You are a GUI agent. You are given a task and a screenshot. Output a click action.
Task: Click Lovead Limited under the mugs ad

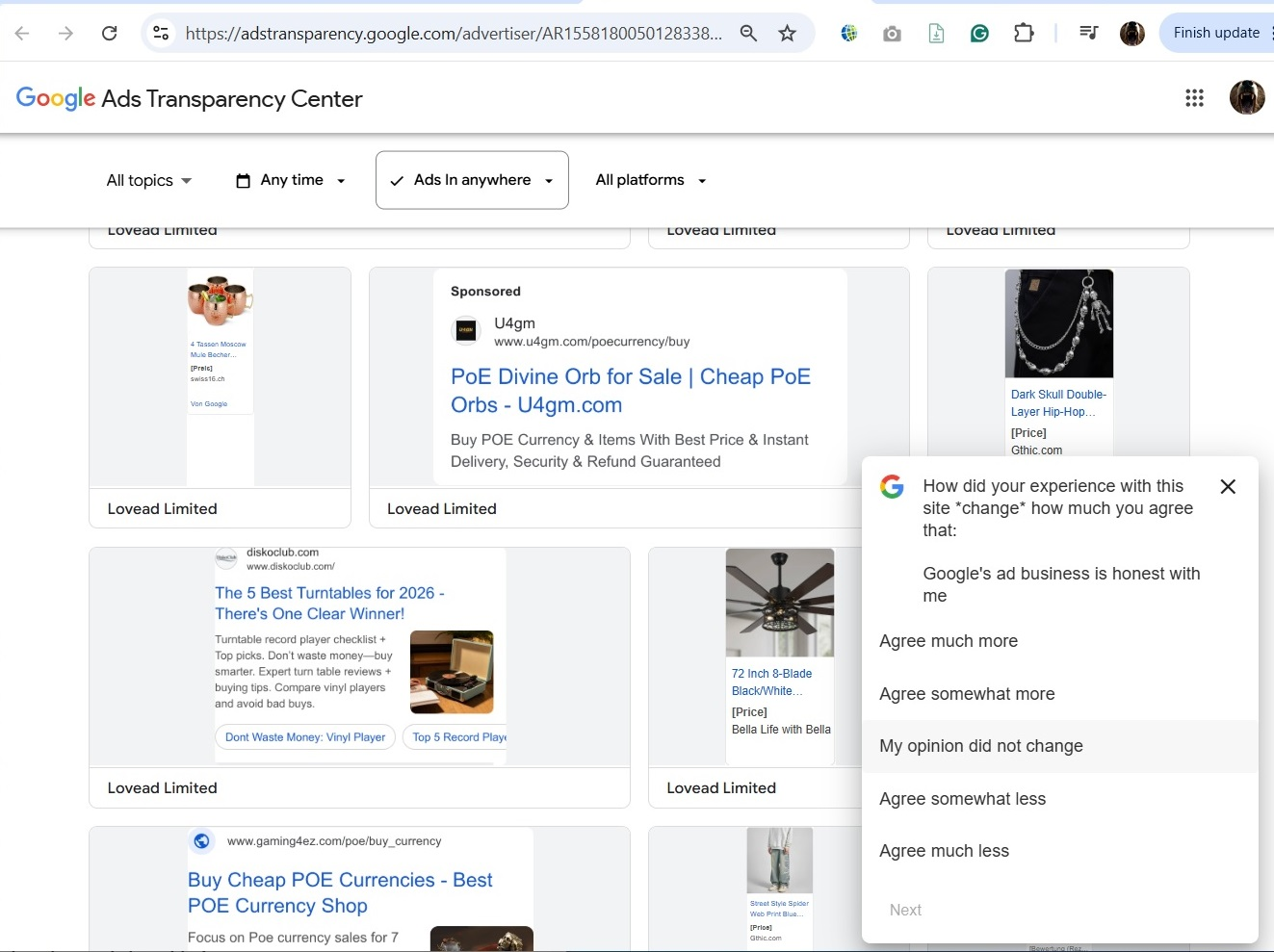click(163, 508)
